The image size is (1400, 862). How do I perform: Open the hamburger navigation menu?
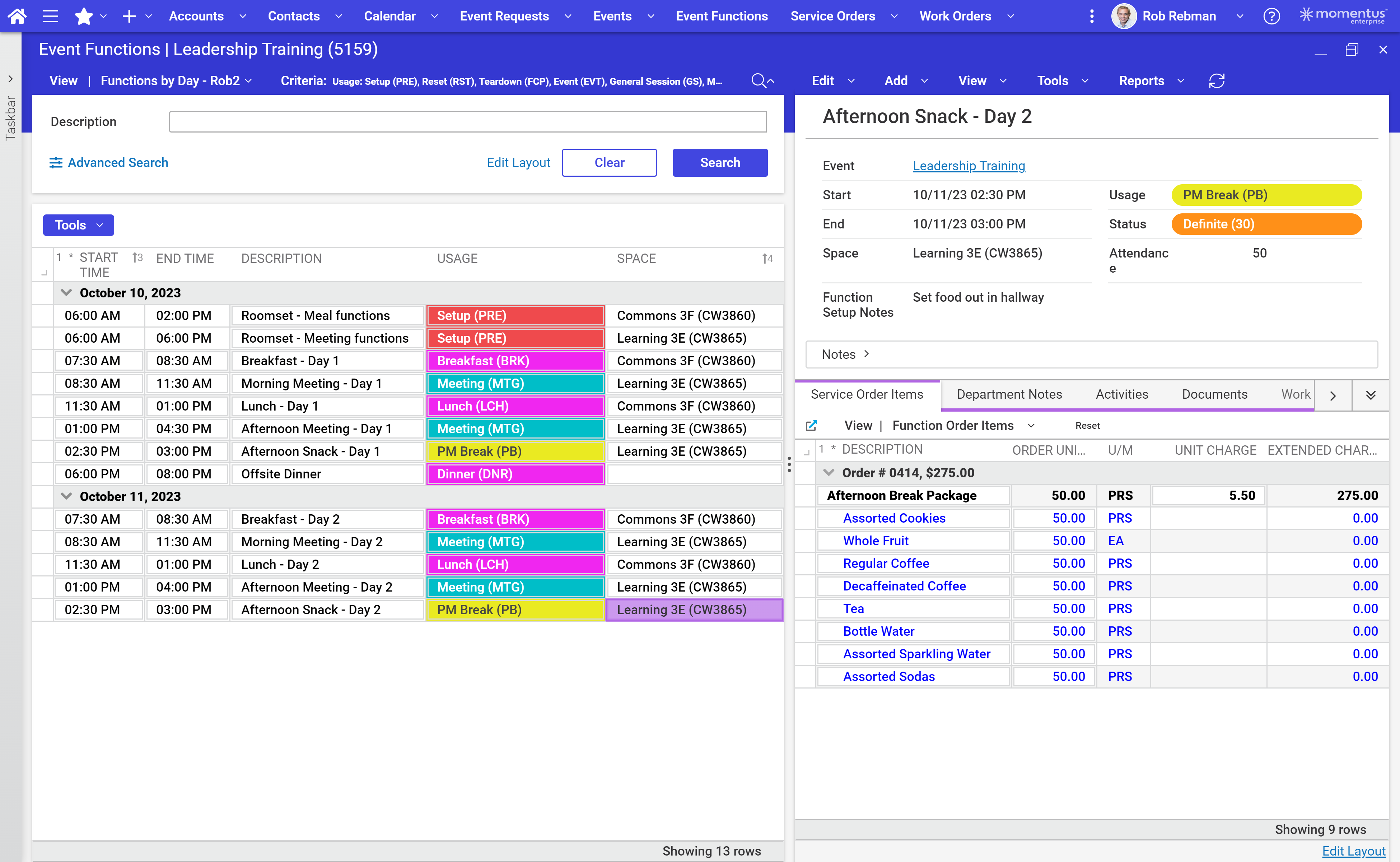point(50,16)
